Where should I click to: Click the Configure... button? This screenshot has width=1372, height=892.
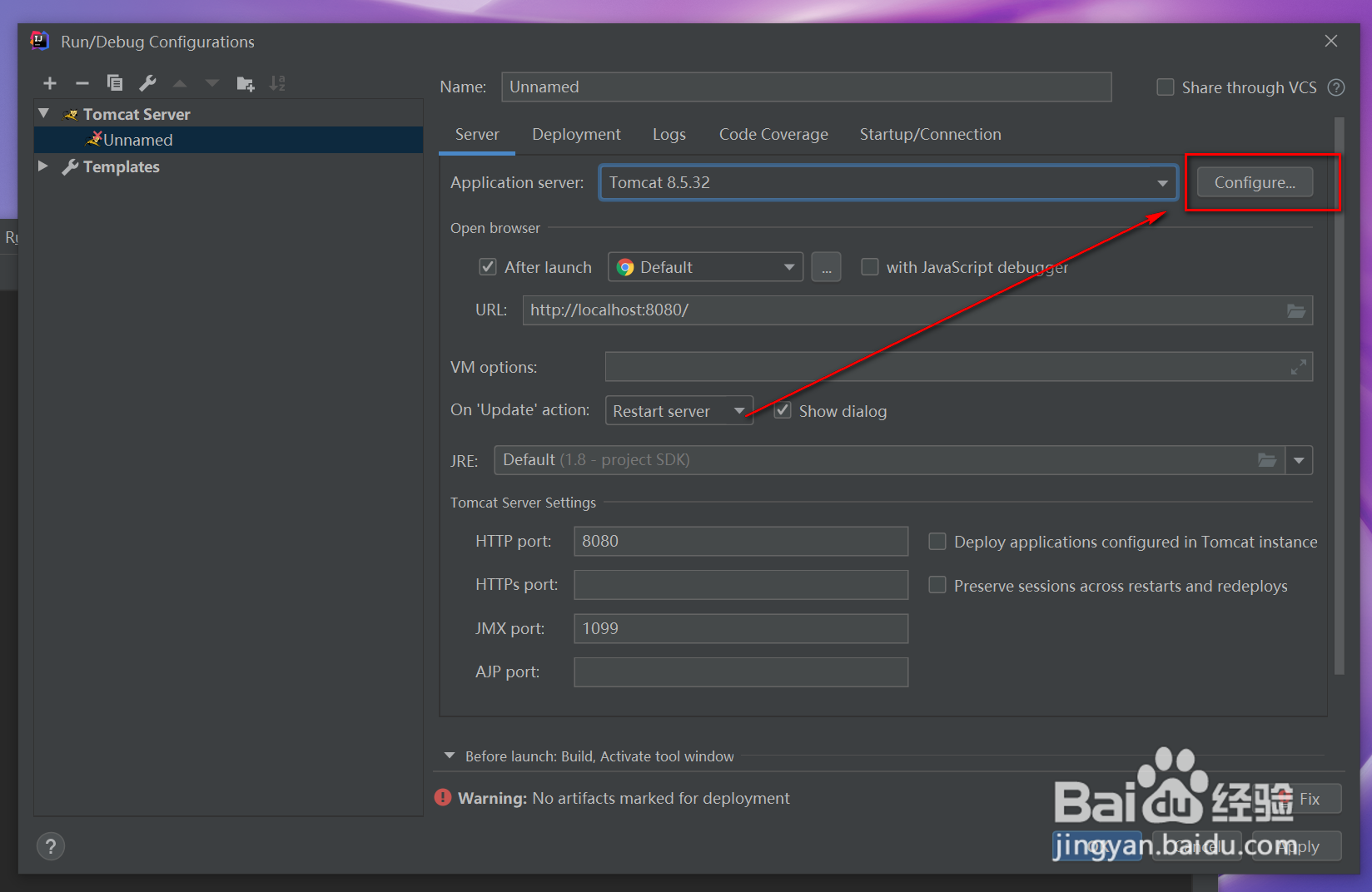click(x=1255, y=182)
